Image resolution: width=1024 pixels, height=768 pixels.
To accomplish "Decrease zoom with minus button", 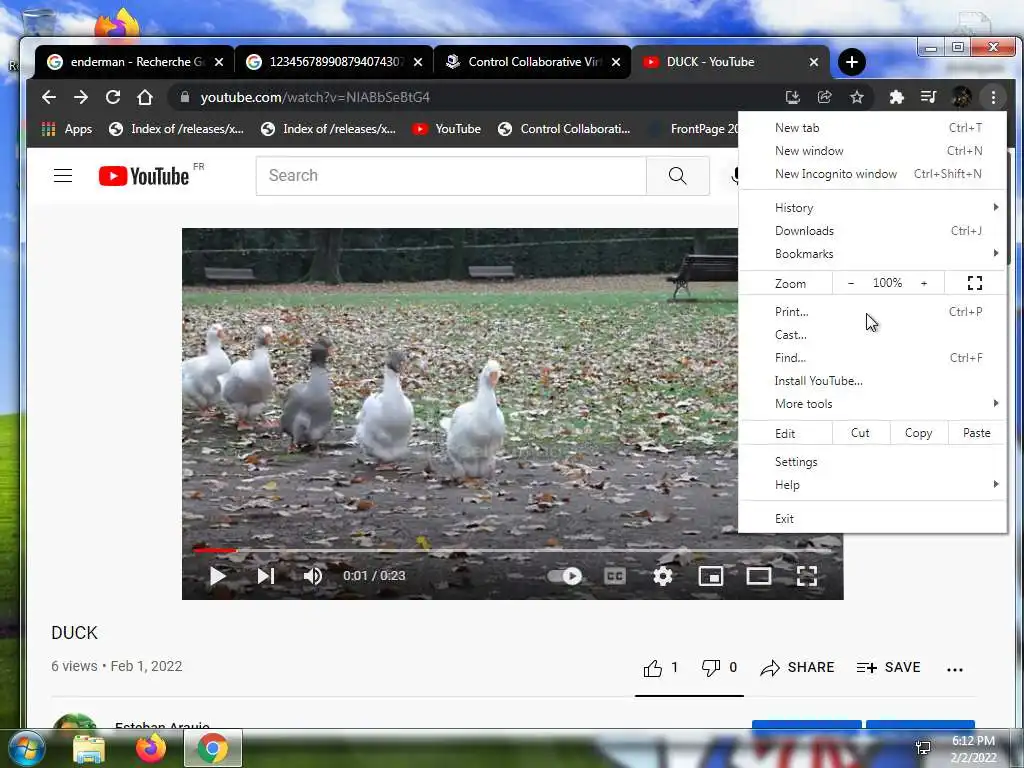I will [850, 283].
